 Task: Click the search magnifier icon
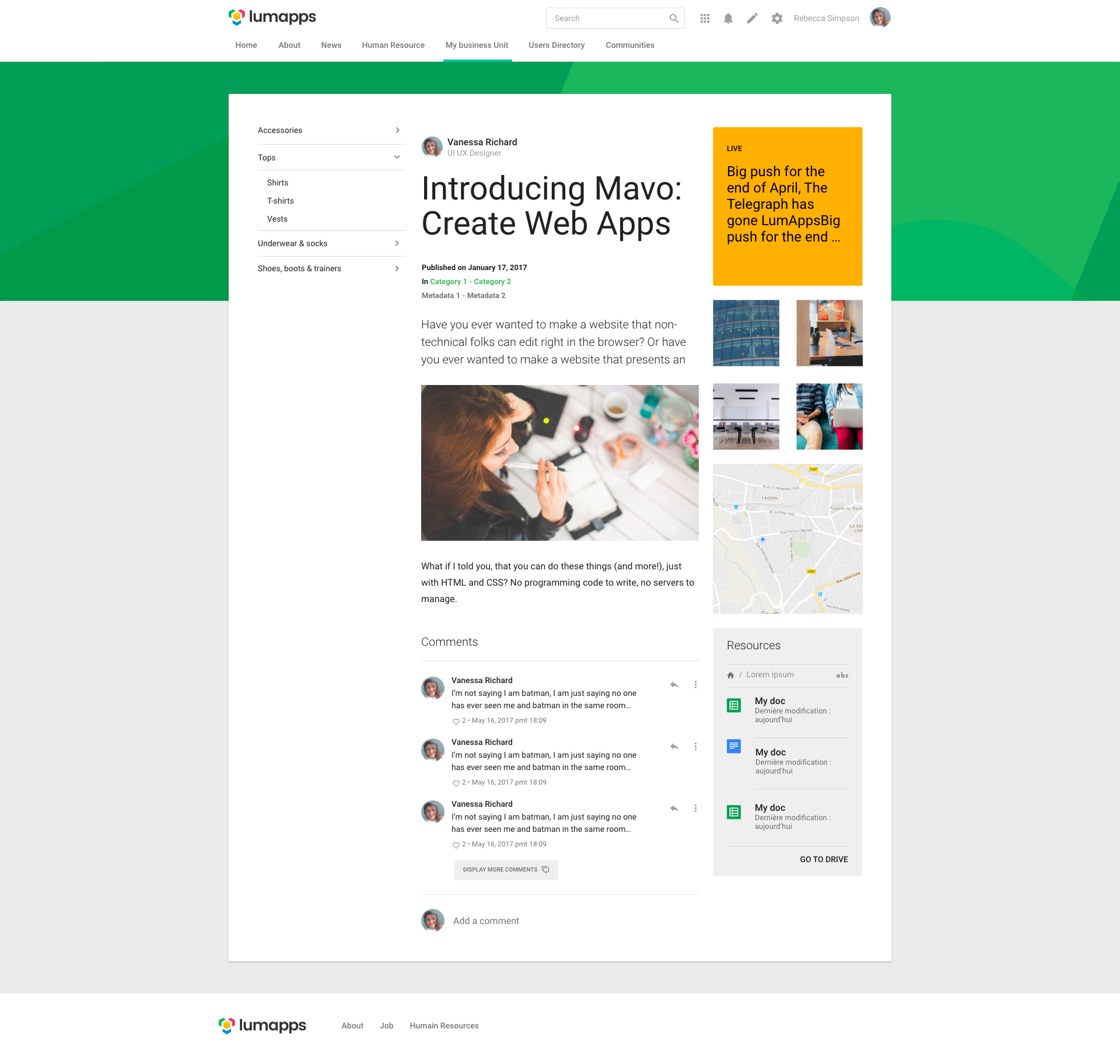(x=674, y=18)
